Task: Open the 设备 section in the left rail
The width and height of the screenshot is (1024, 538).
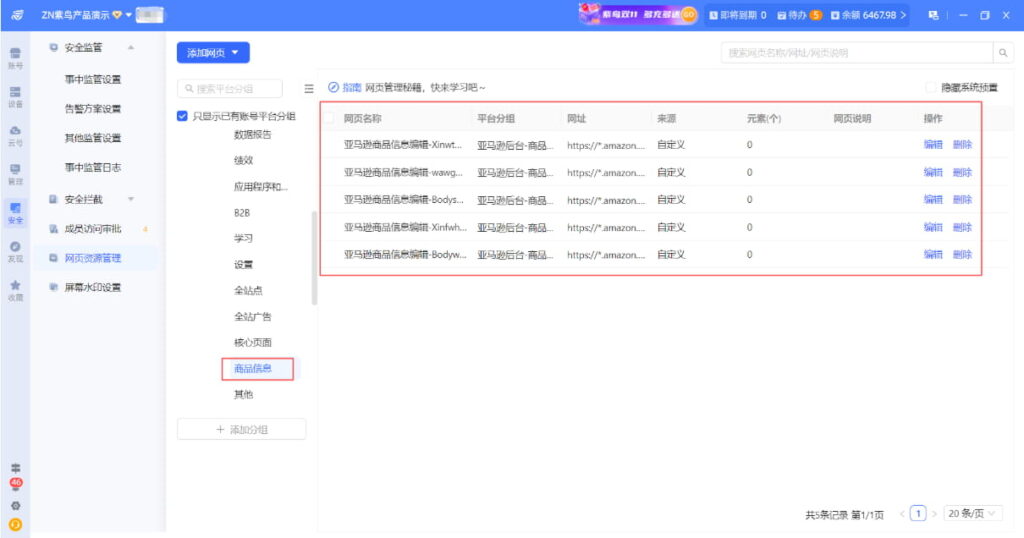Action: (15, 97)
